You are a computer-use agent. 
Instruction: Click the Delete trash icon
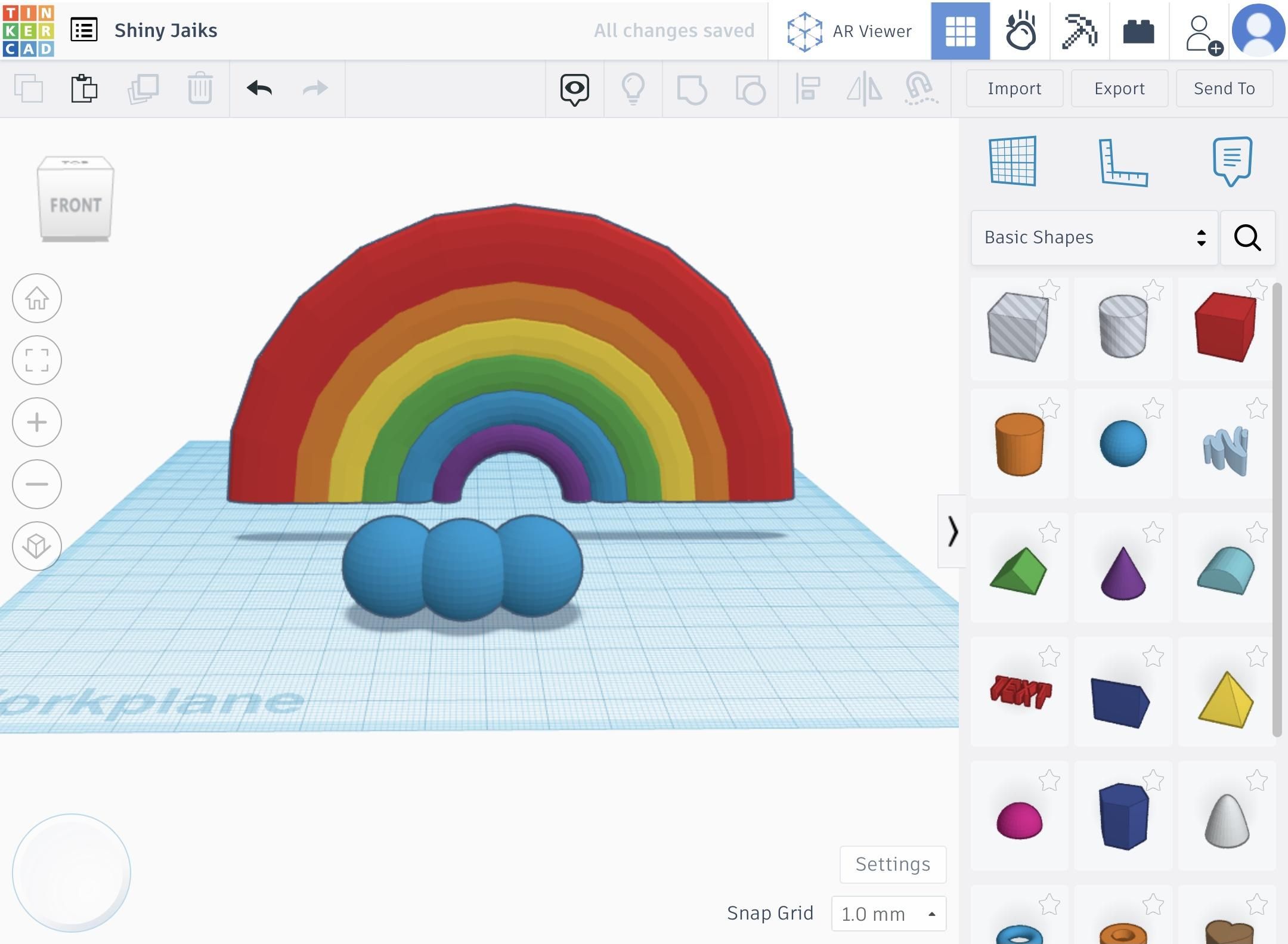point(200,88)
